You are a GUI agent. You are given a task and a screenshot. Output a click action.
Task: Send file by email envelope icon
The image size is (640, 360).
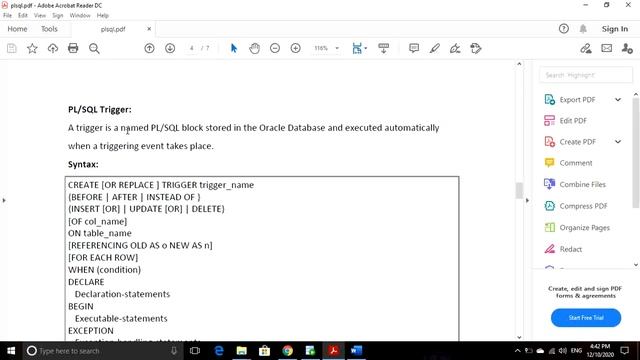(607, 48)
